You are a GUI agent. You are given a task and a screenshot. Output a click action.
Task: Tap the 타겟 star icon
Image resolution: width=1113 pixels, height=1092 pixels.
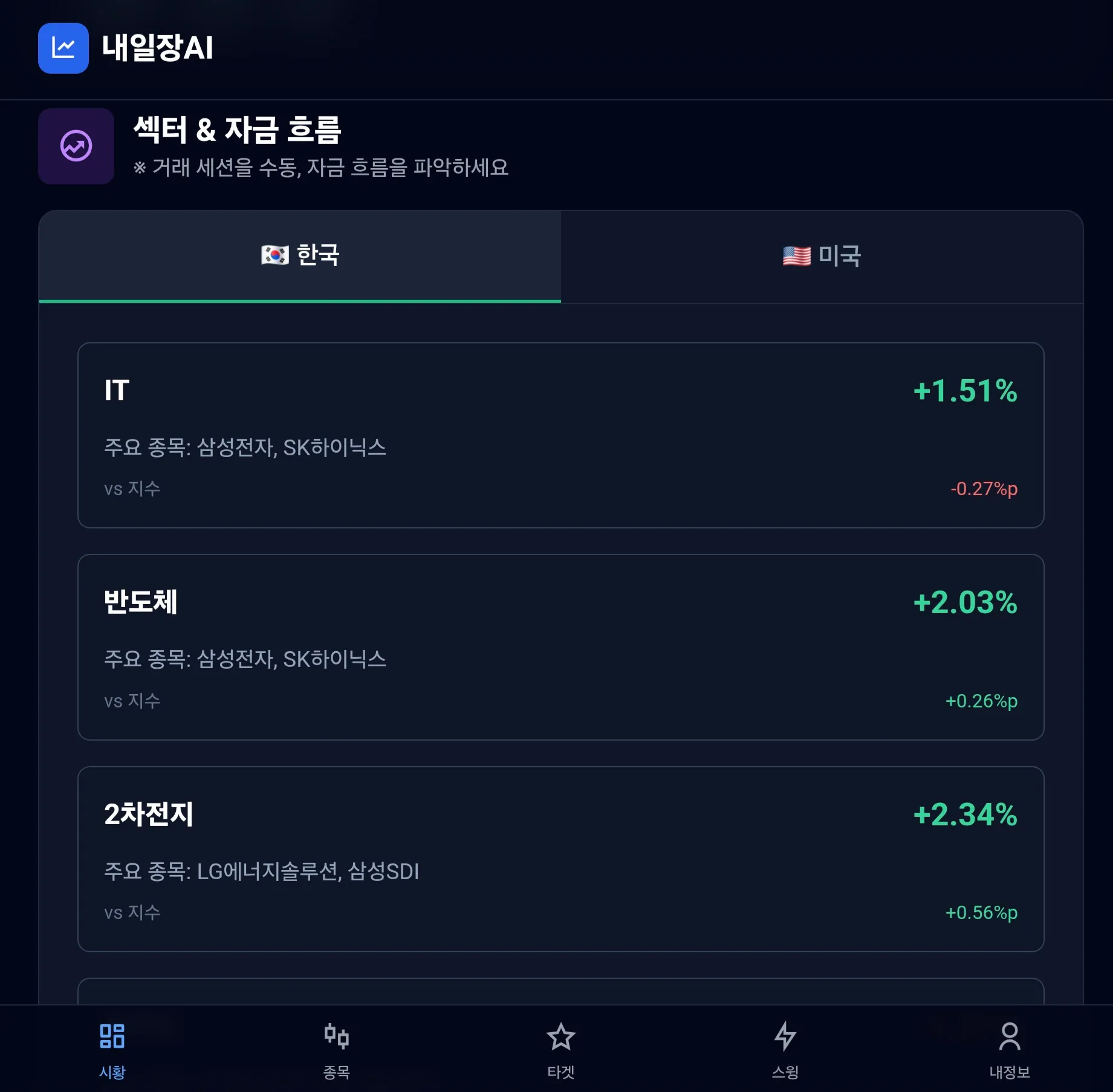coord(560,1035)
